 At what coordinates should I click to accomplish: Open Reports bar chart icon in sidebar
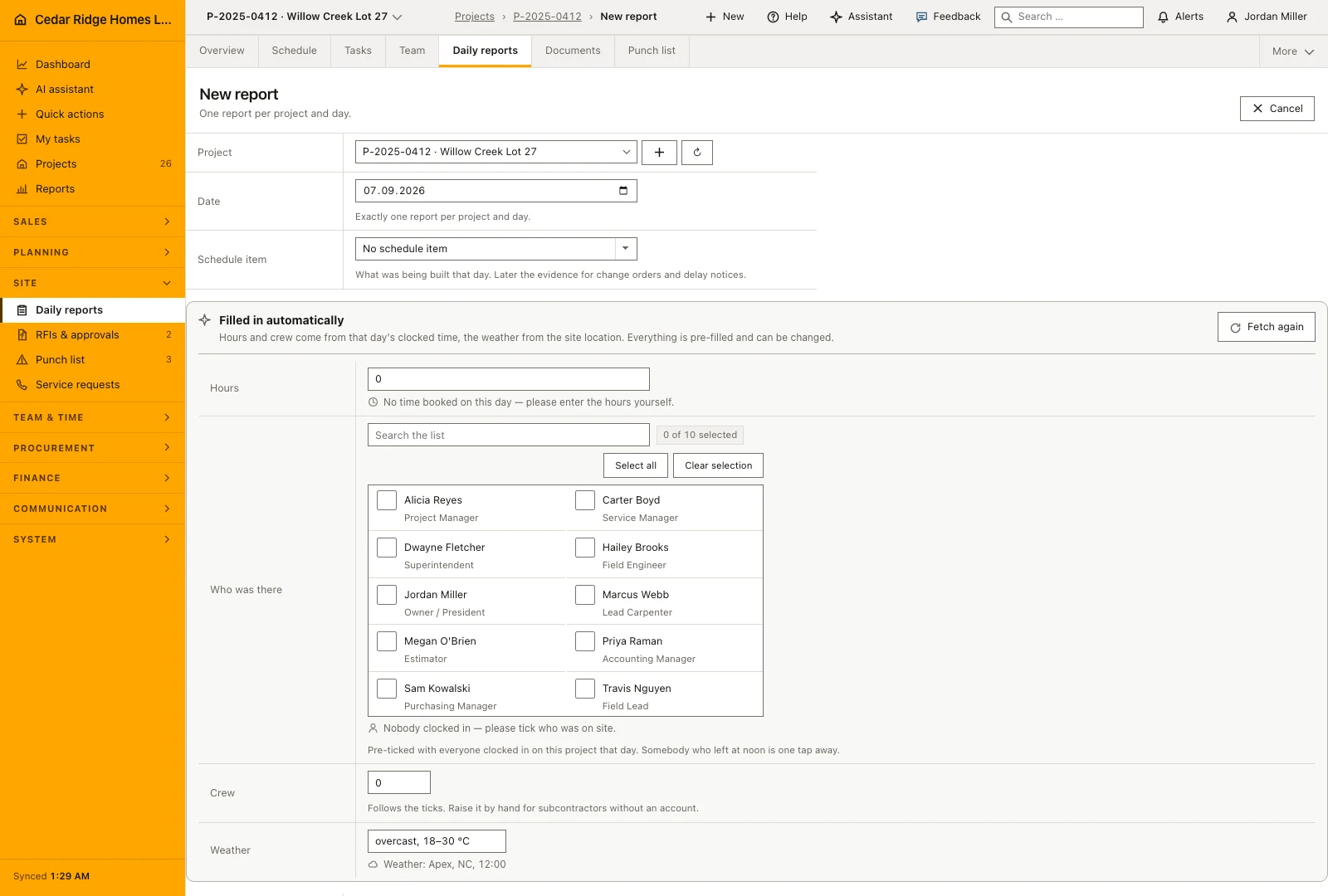pyautogui.click(x=22, y=189)
